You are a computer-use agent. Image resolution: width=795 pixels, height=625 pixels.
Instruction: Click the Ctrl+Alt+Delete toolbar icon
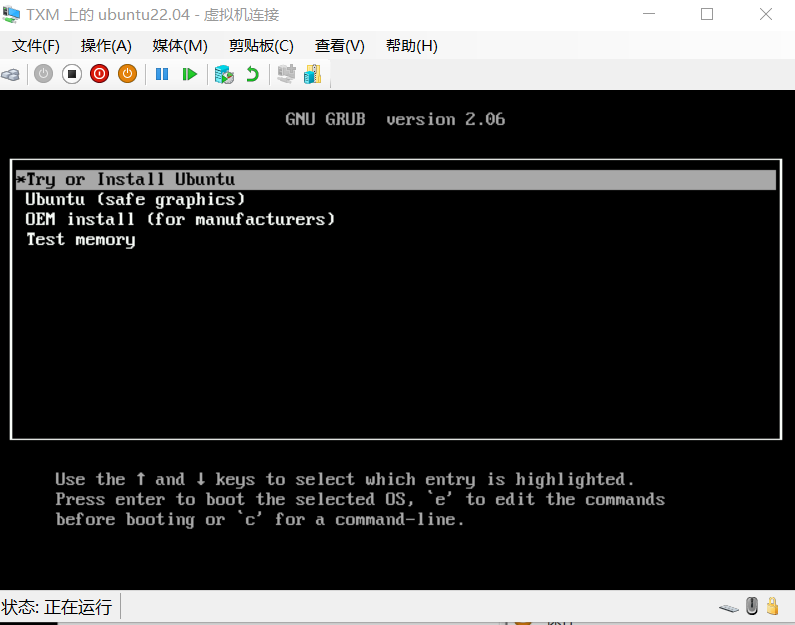tap(11, 75)
